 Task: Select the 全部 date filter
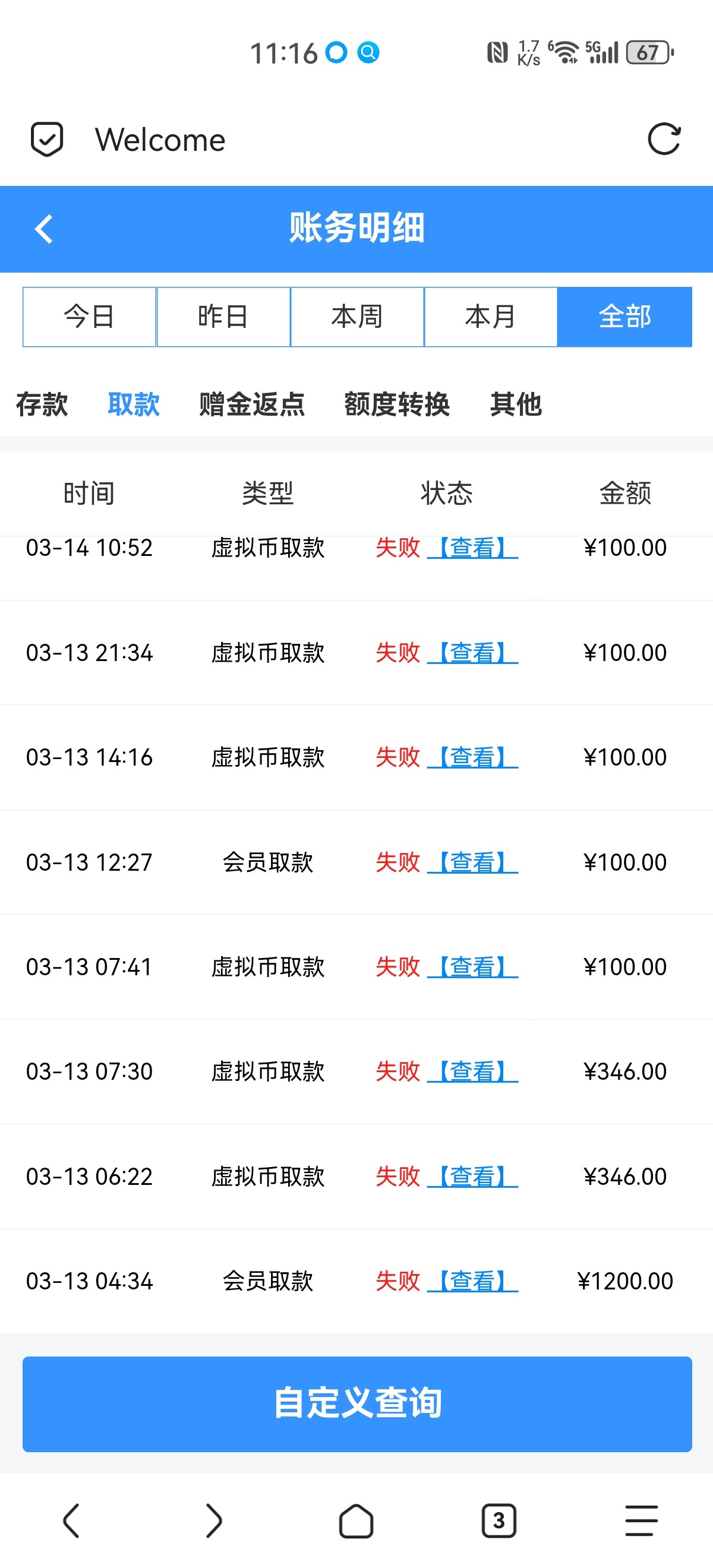(624, 317)
